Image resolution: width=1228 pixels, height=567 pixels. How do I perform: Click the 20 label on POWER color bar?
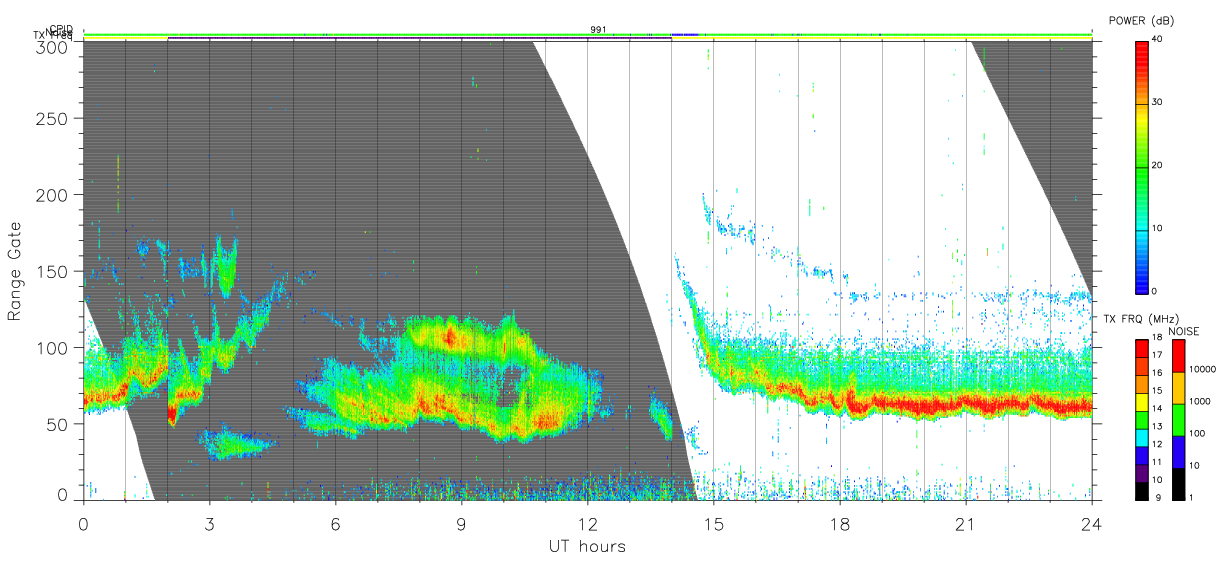(x=1159, y=166)
